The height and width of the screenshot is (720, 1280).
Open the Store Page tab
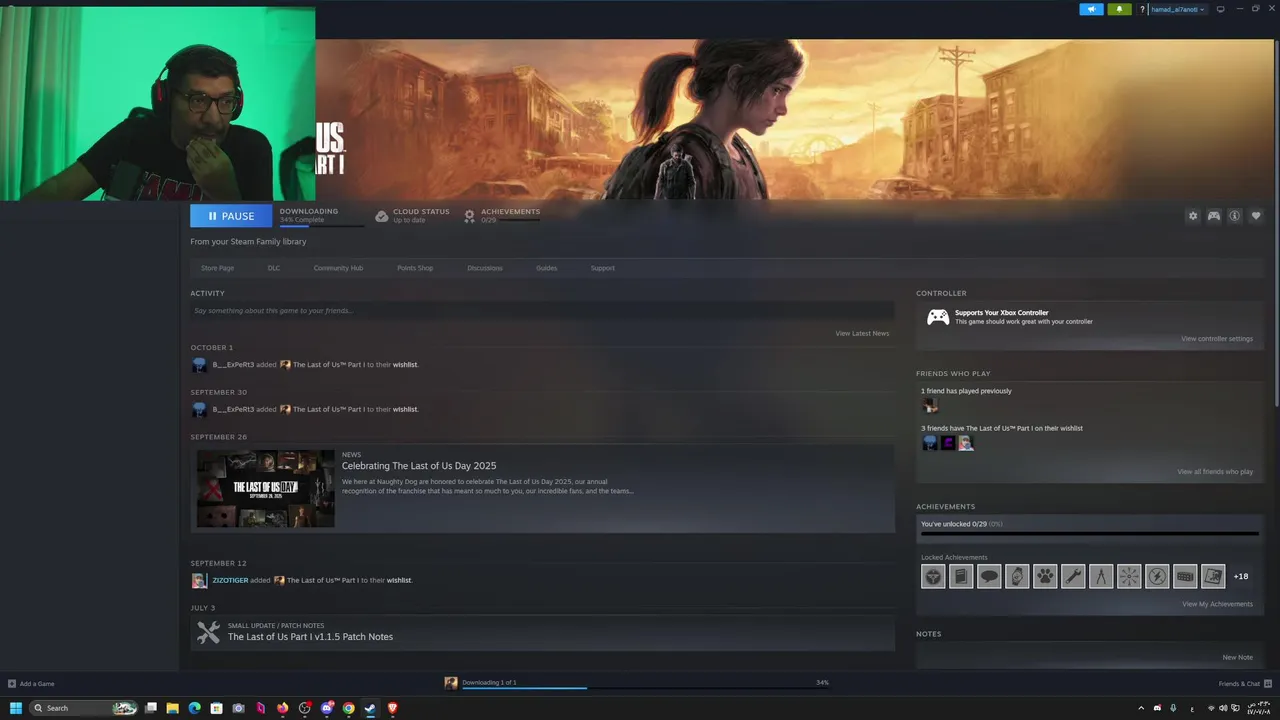point(217,268)
